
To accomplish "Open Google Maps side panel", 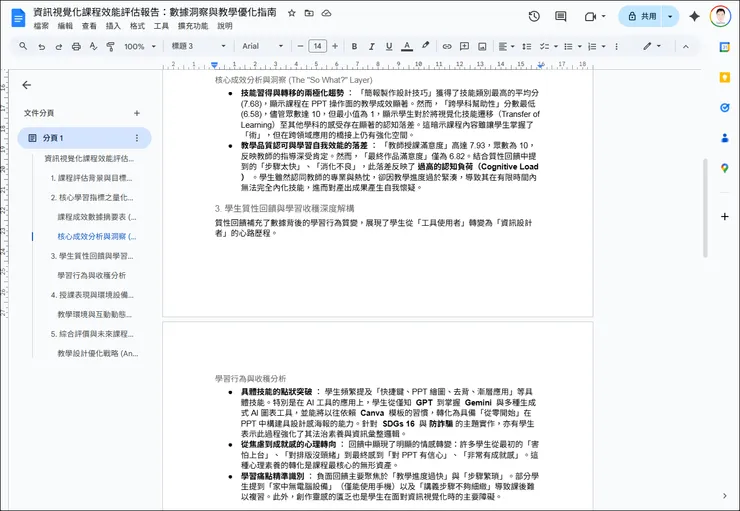I will click(724, 168).
